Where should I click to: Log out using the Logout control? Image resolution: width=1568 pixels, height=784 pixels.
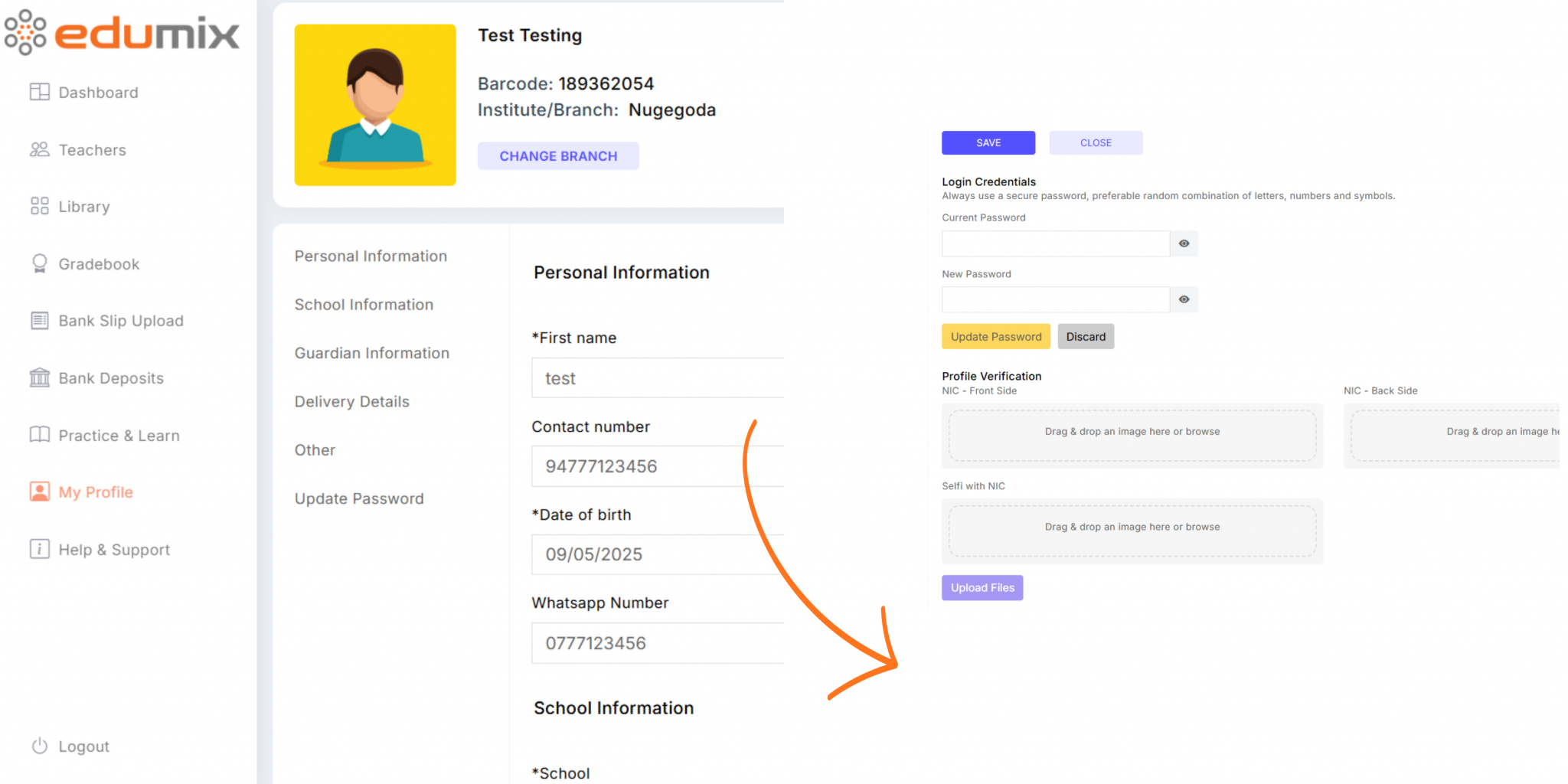pyautogui.click(x=83, y=746)
